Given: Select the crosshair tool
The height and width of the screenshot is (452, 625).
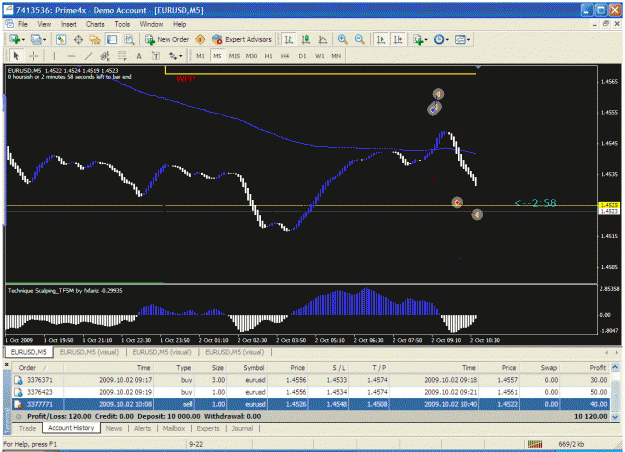Looking at the screenshot, I should 33,56.
